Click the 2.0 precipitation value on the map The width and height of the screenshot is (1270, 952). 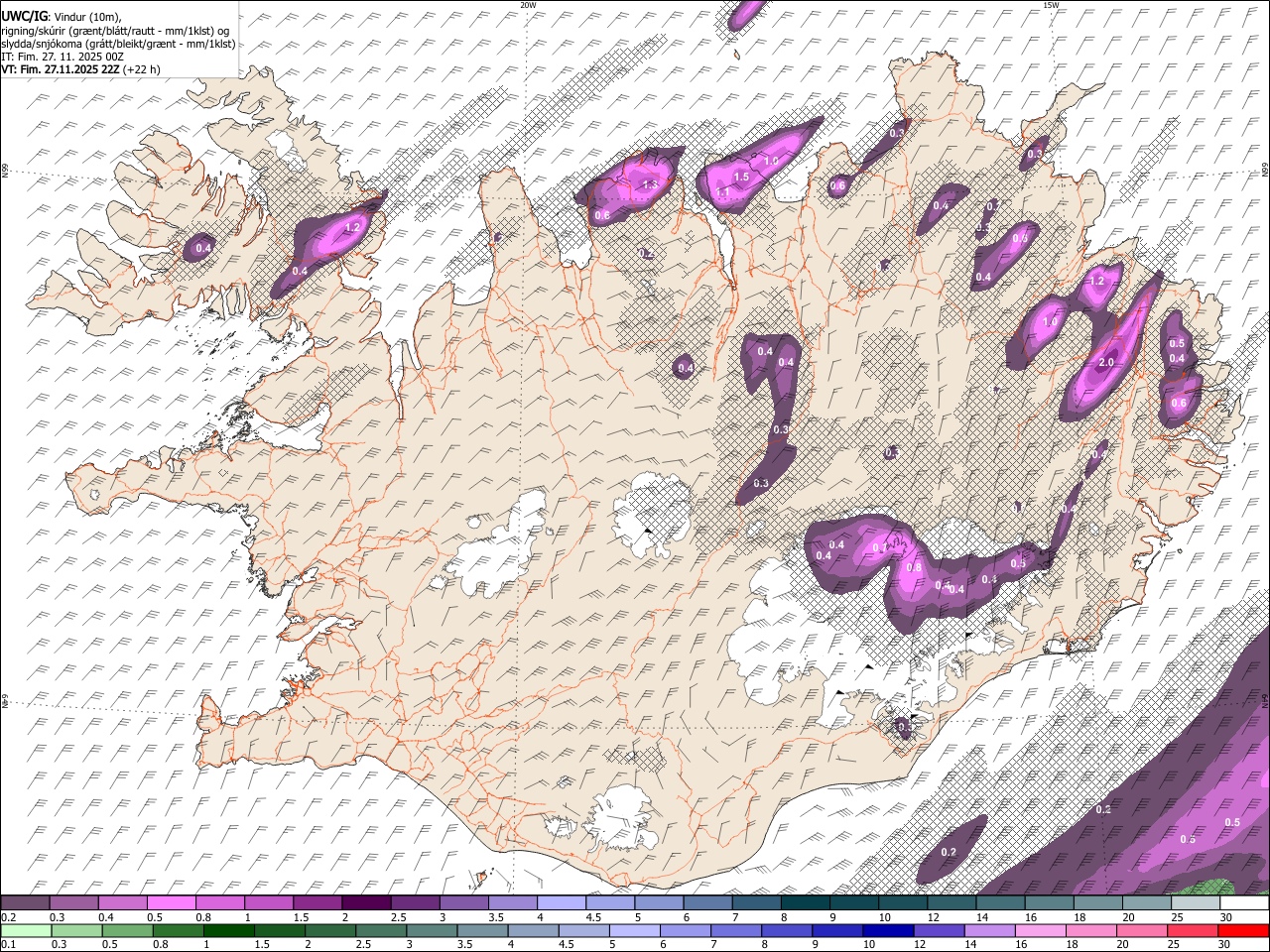[1106, 363]
